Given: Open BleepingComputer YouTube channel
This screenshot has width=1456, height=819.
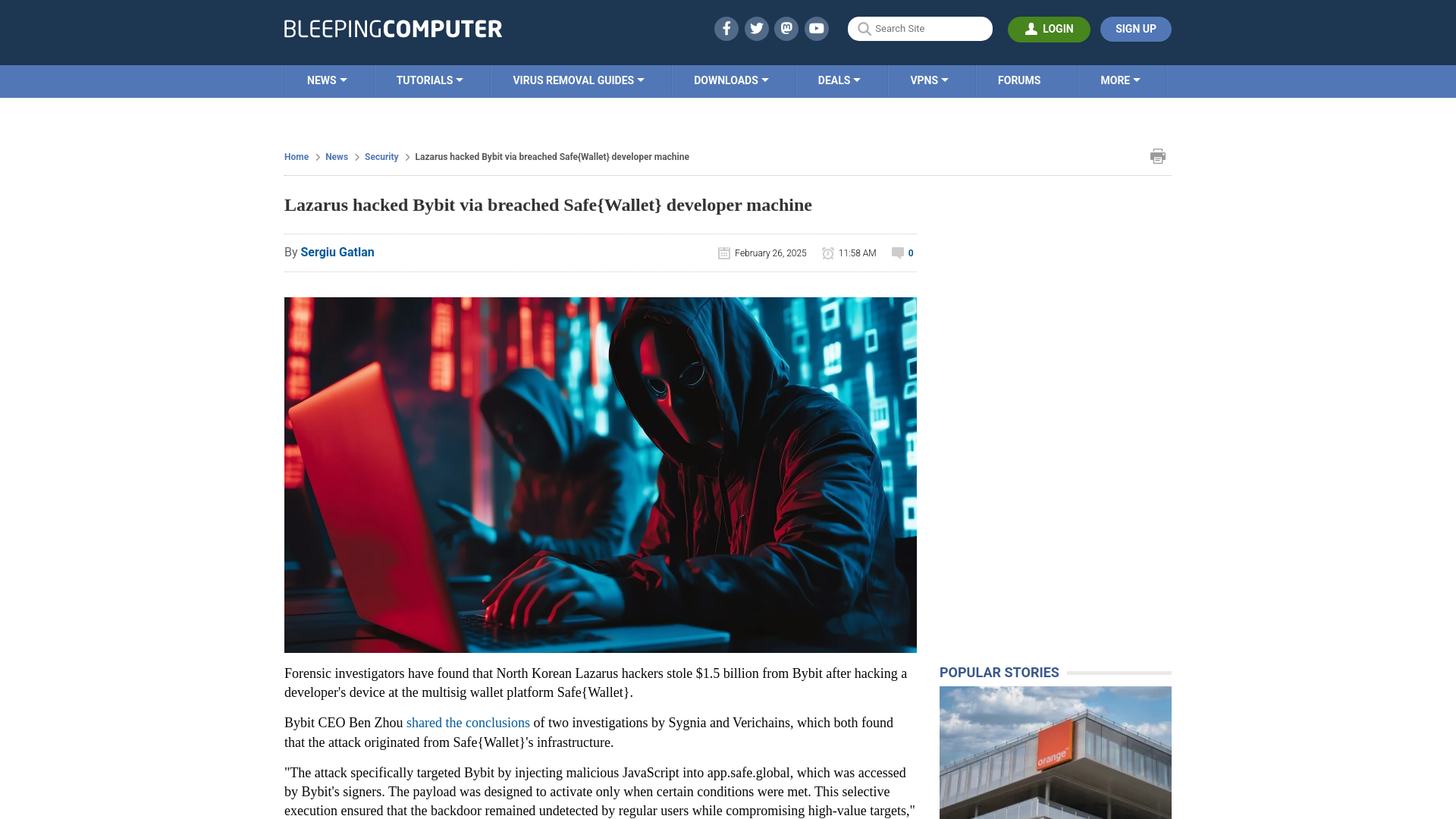Looking at the screenshot, I should coord(816,28).
